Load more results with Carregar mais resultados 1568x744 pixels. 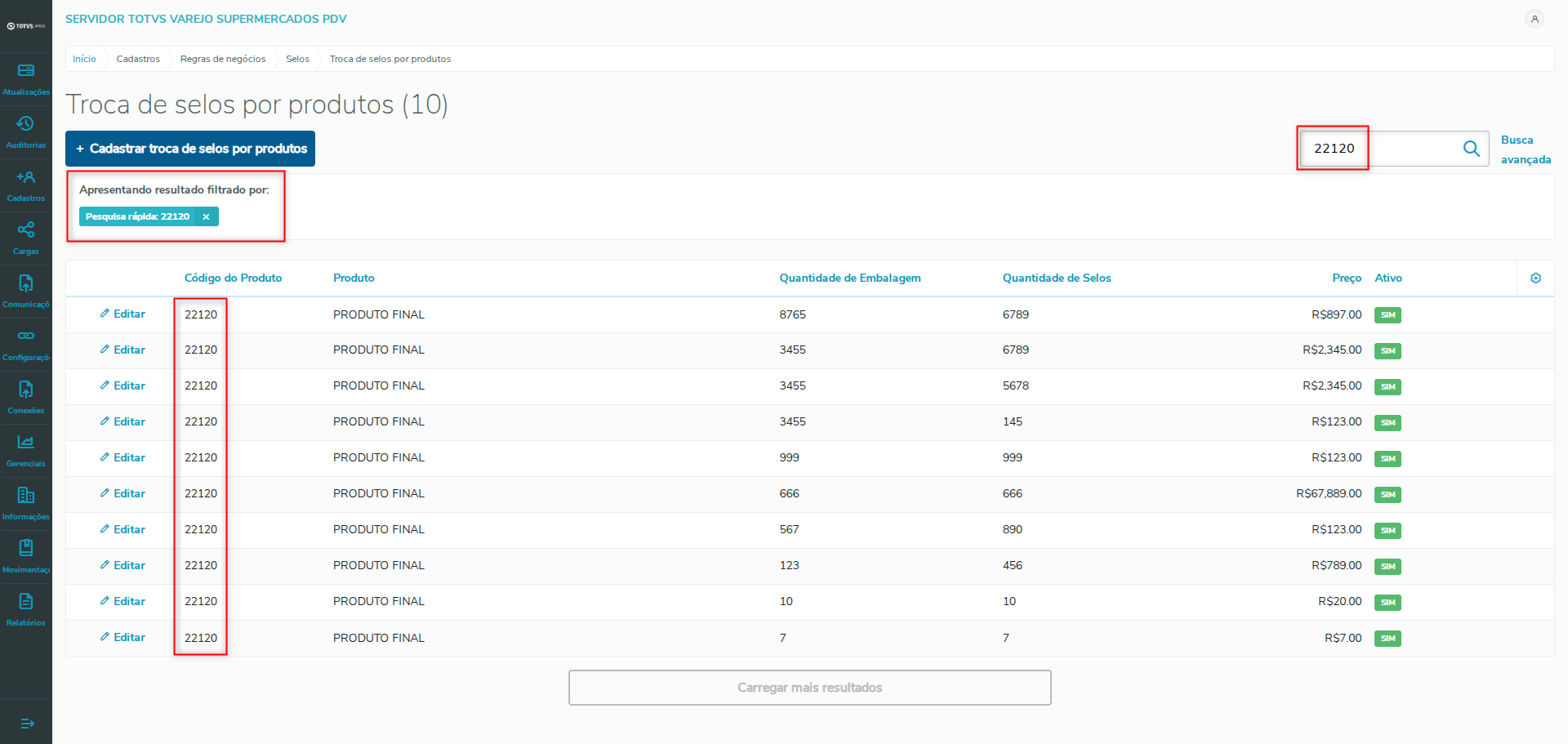809,688
